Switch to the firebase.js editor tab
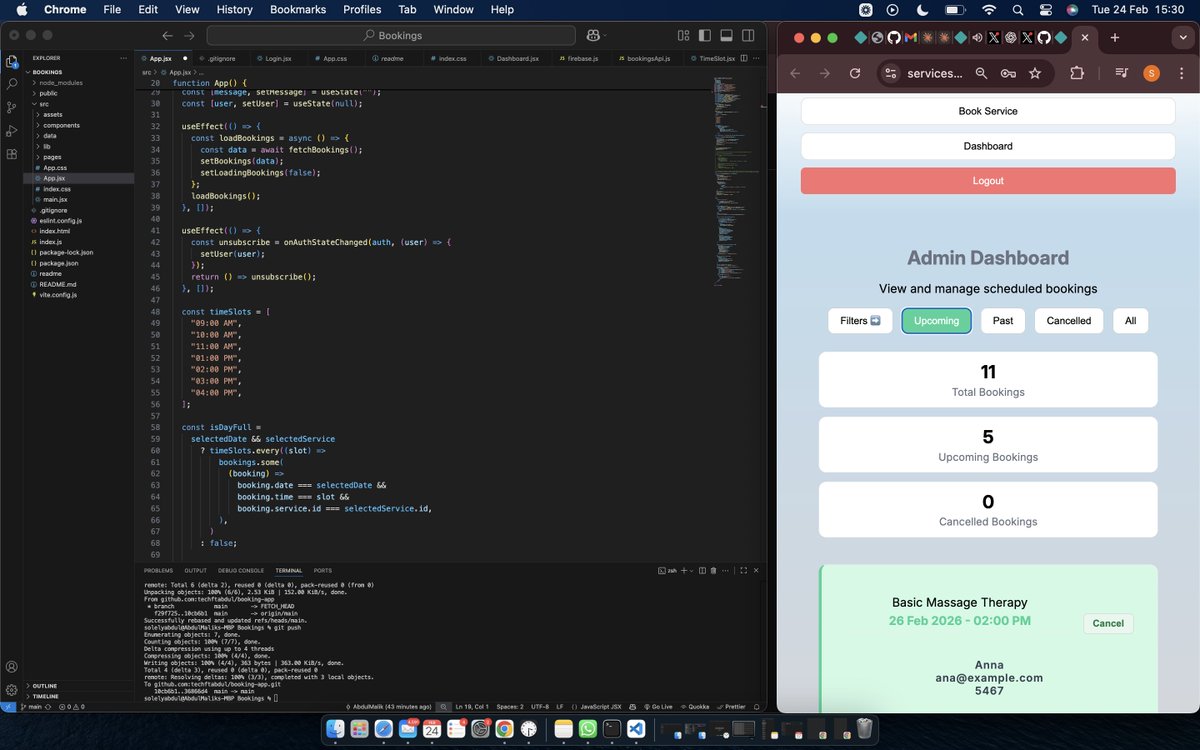The image size is (1200, 750). coord(582,58)
